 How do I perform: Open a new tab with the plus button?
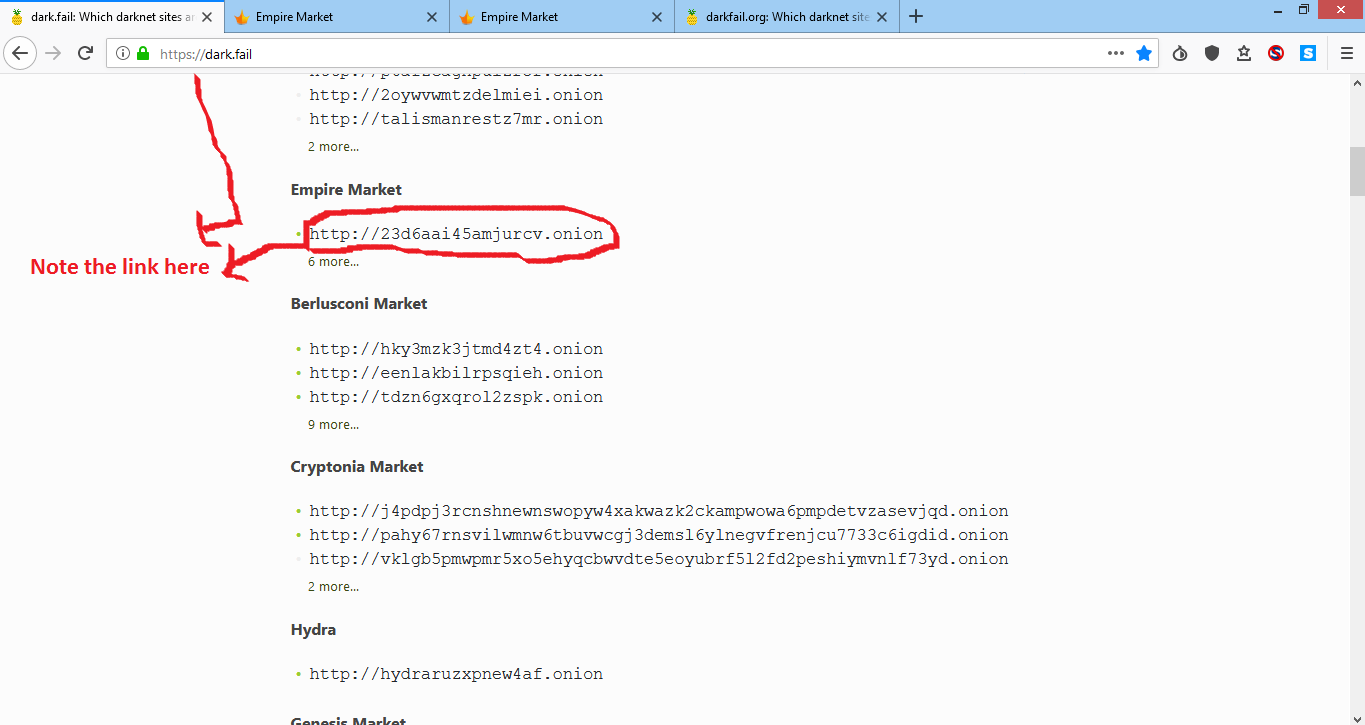[916, 16]
